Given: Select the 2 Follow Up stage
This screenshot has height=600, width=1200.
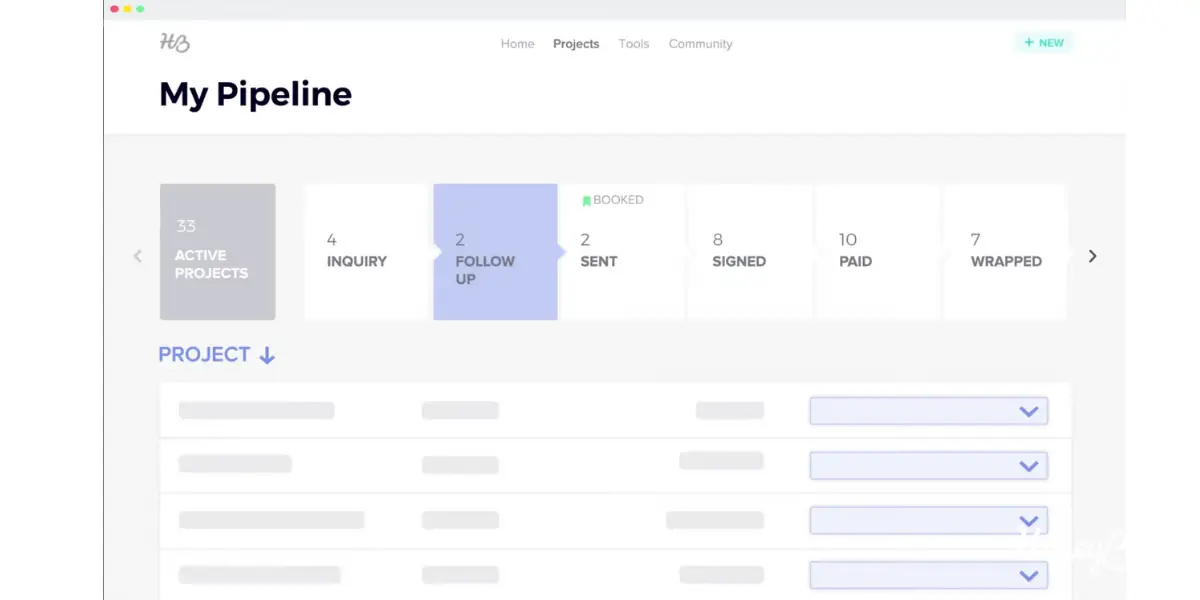Looking at the screenshot, I should coord(495,252).
